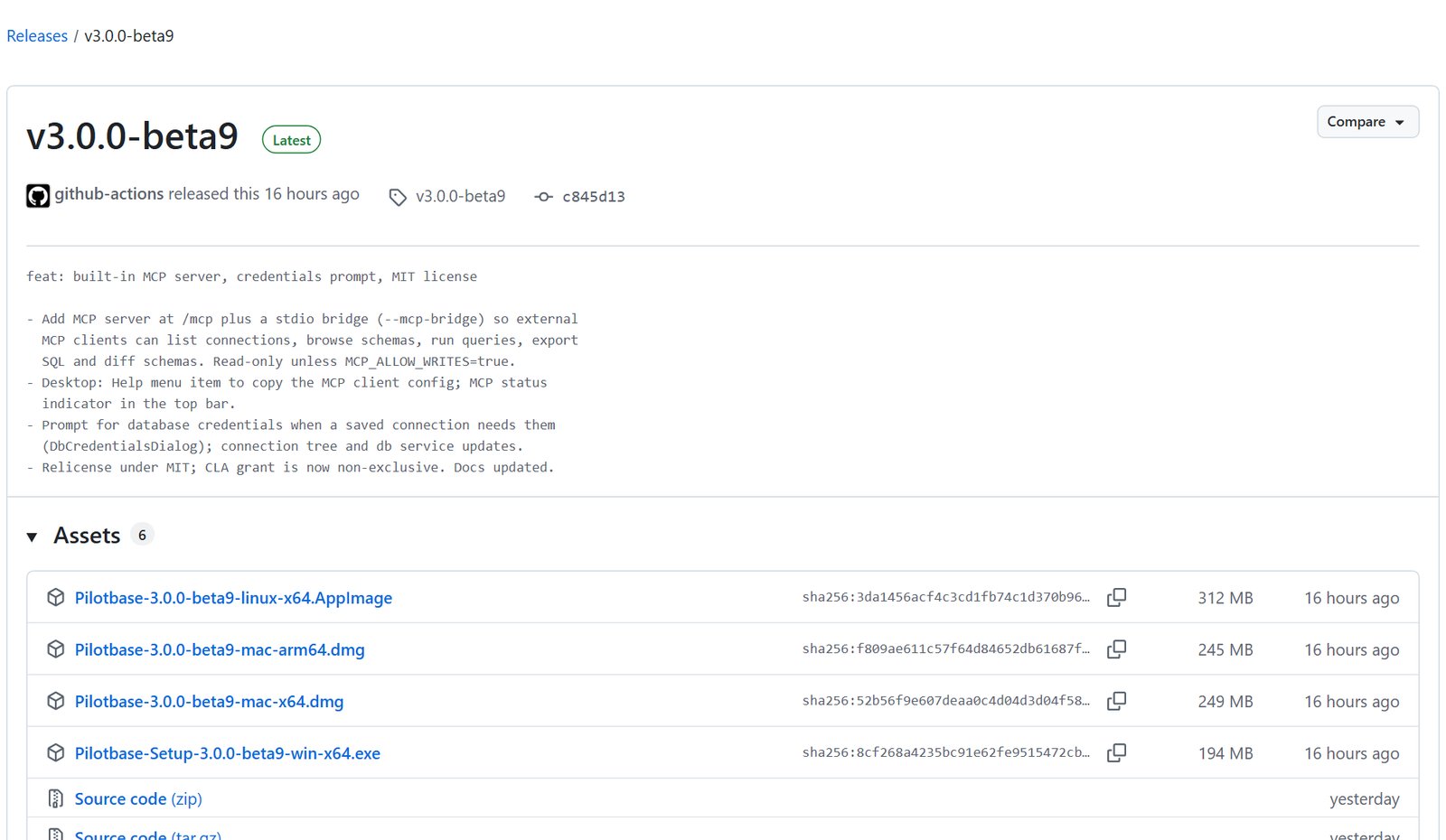Open the Compare dropdown
This screenshot has height=840, width=1446.
tap(1367, 122)
